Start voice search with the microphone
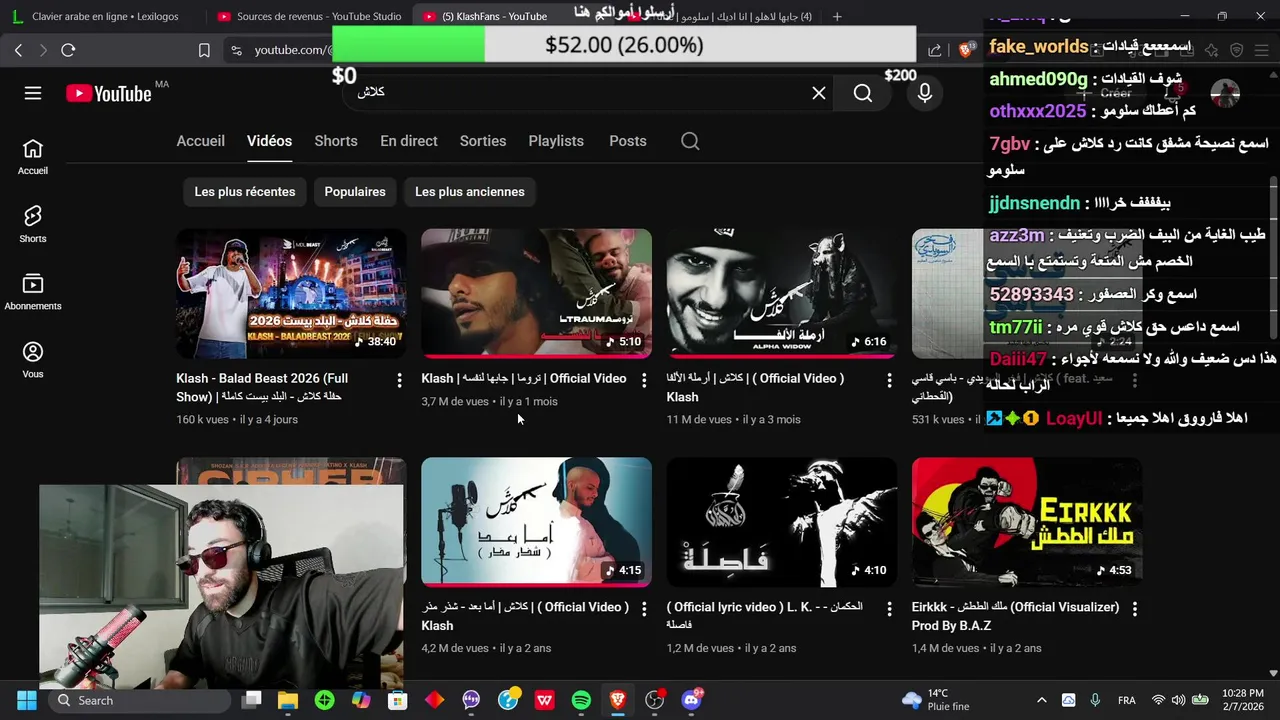 925,93
